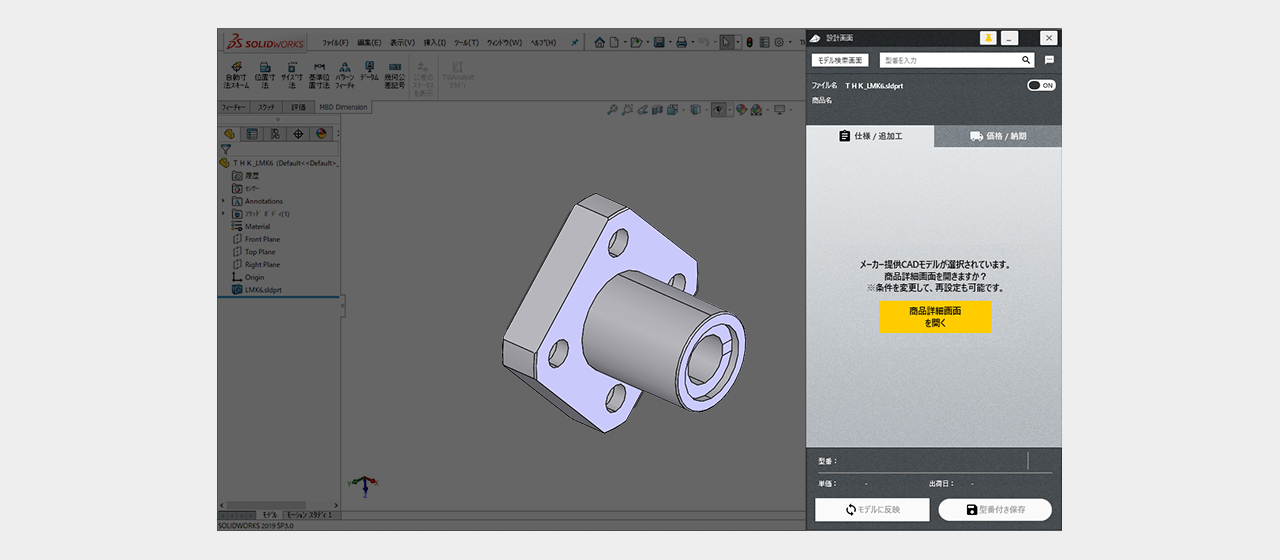Expand the ソリッドボディ(1) tree node
Image resolution: width=1280 pixels, height=560 pixels.
click(x=223, y=214)
